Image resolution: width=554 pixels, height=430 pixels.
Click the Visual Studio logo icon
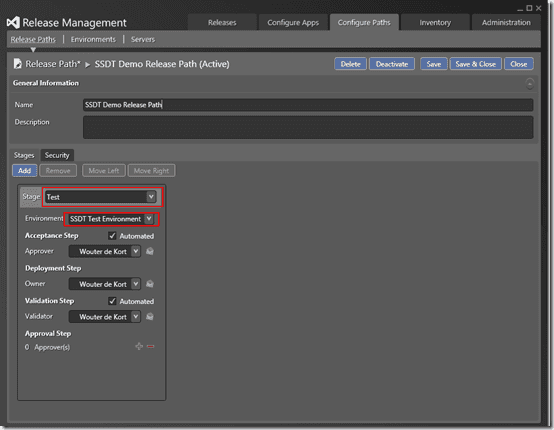pyautogui.click(x=13, y=23)
